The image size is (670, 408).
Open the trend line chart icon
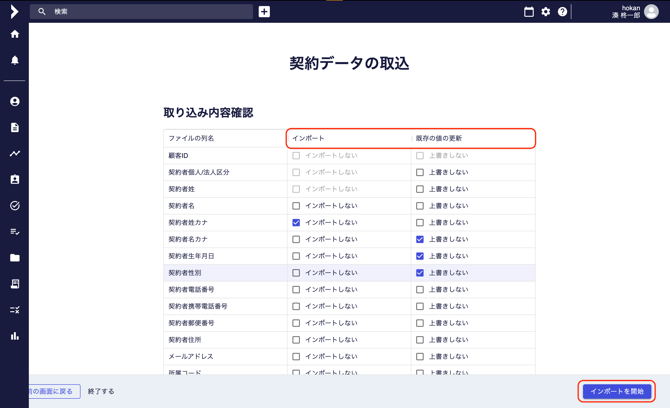click(x=15, y=153)
